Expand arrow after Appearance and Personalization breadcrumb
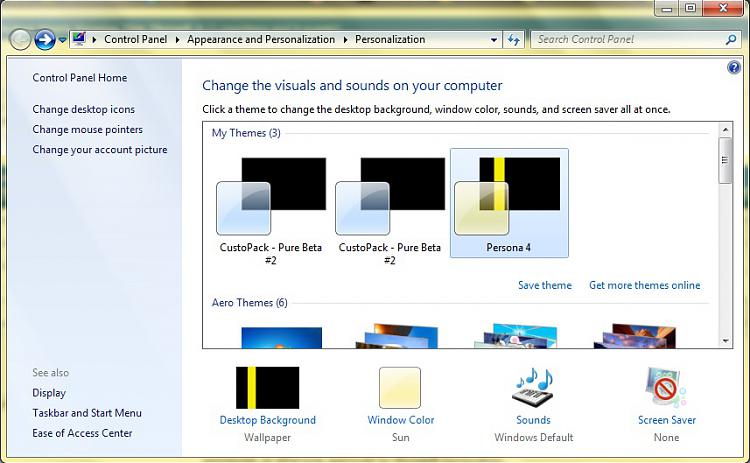The height and width of the screenshot is (463, 750). pos(345,40)
